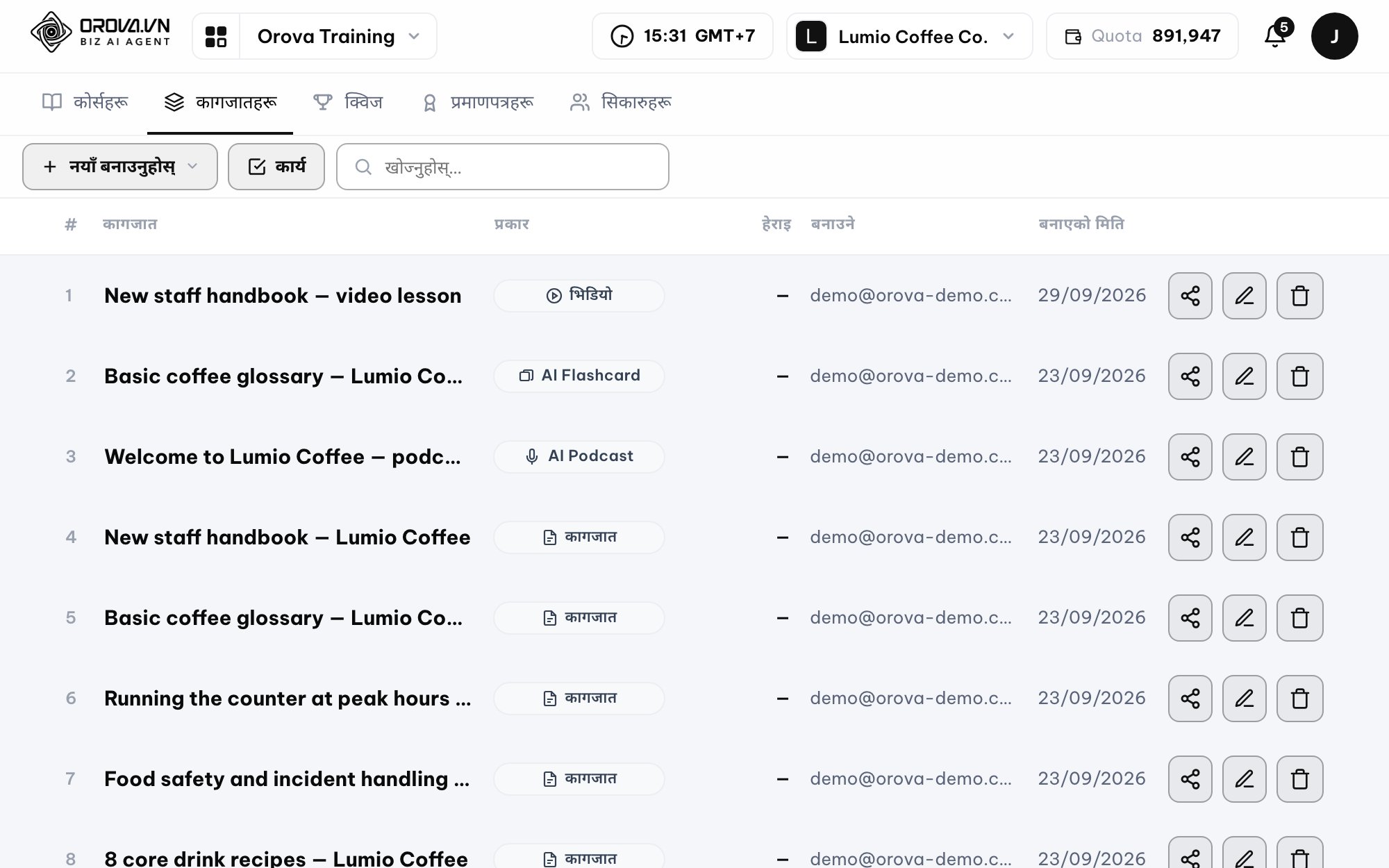Delete Food safety document
Screen dimensions: 1389x868
coord(1300,779)
